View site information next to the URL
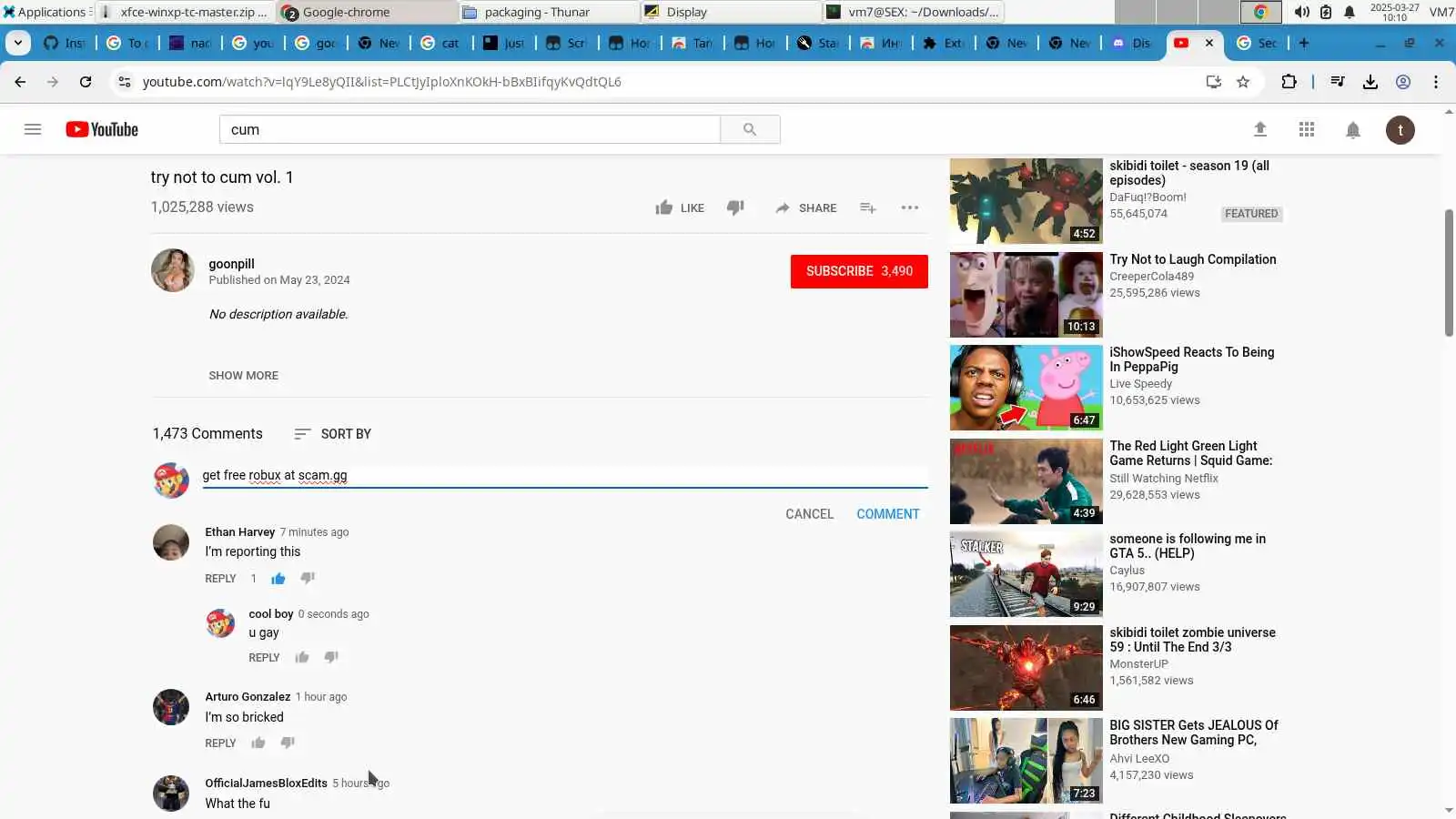This screenshot has height=819, width=1456. click(x=125, y=82)
